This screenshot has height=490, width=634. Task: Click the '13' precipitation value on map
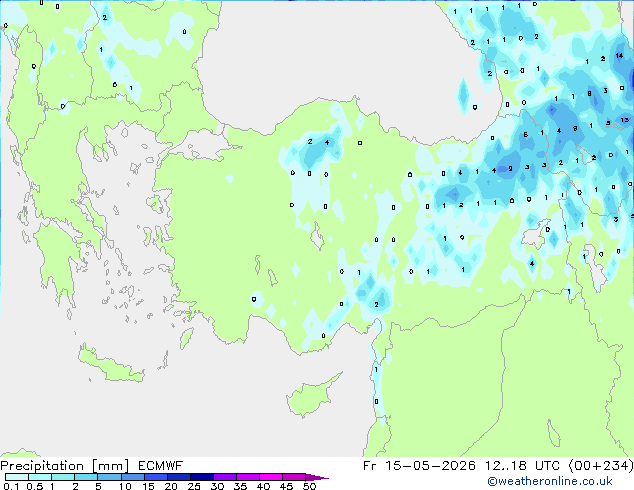625,120
